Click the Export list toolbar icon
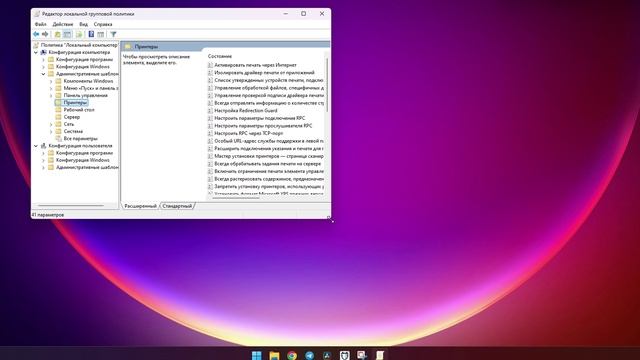The height and width of the screenshot is (360, 640). 79,34
